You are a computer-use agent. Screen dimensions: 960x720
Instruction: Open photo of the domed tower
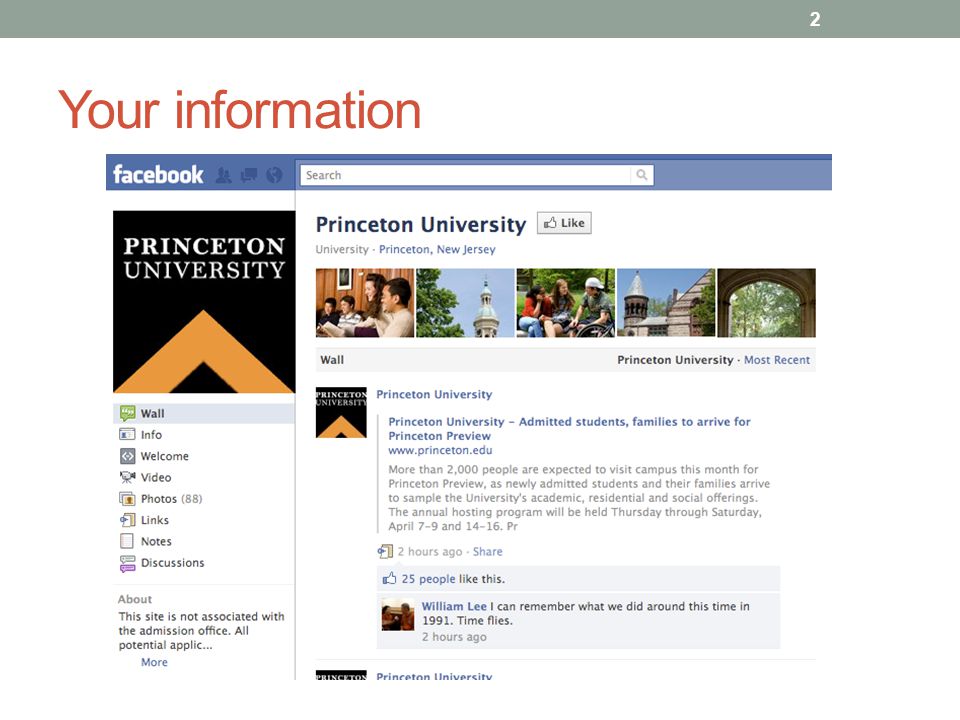465,302
